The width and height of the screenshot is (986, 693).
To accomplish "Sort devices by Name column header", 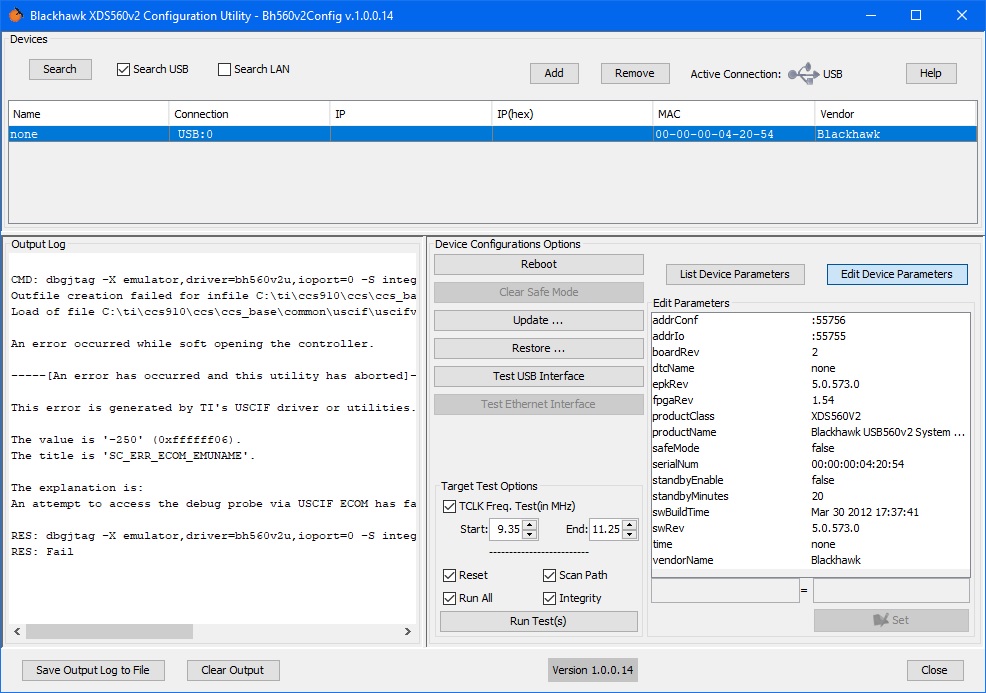I will click(89, 114).
